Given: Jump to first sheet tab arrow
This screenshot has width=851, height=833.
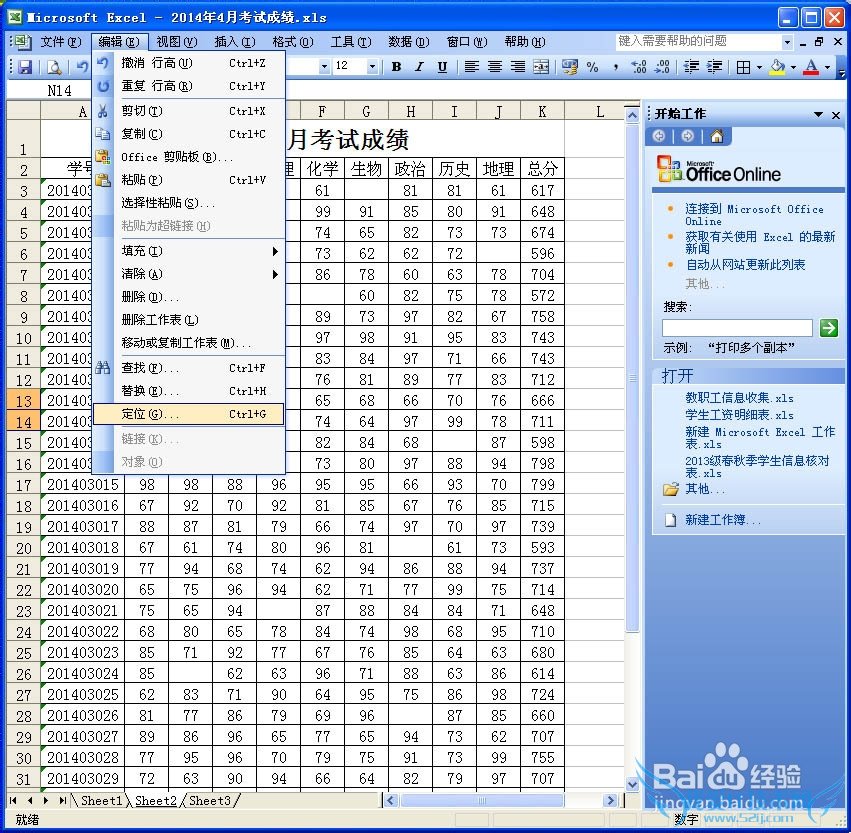Looking at the screenshot, I should point(14,800).
